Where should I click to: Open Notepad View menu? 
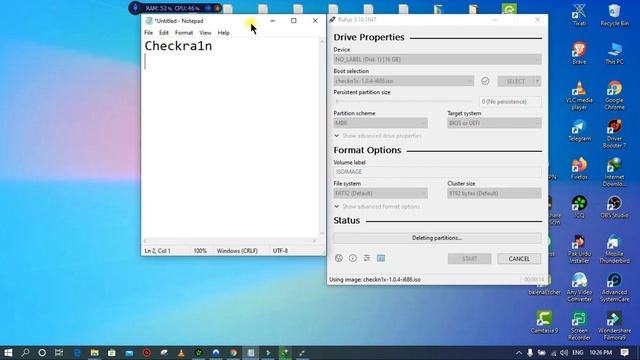pyautogui.click(x=205, y=33)
